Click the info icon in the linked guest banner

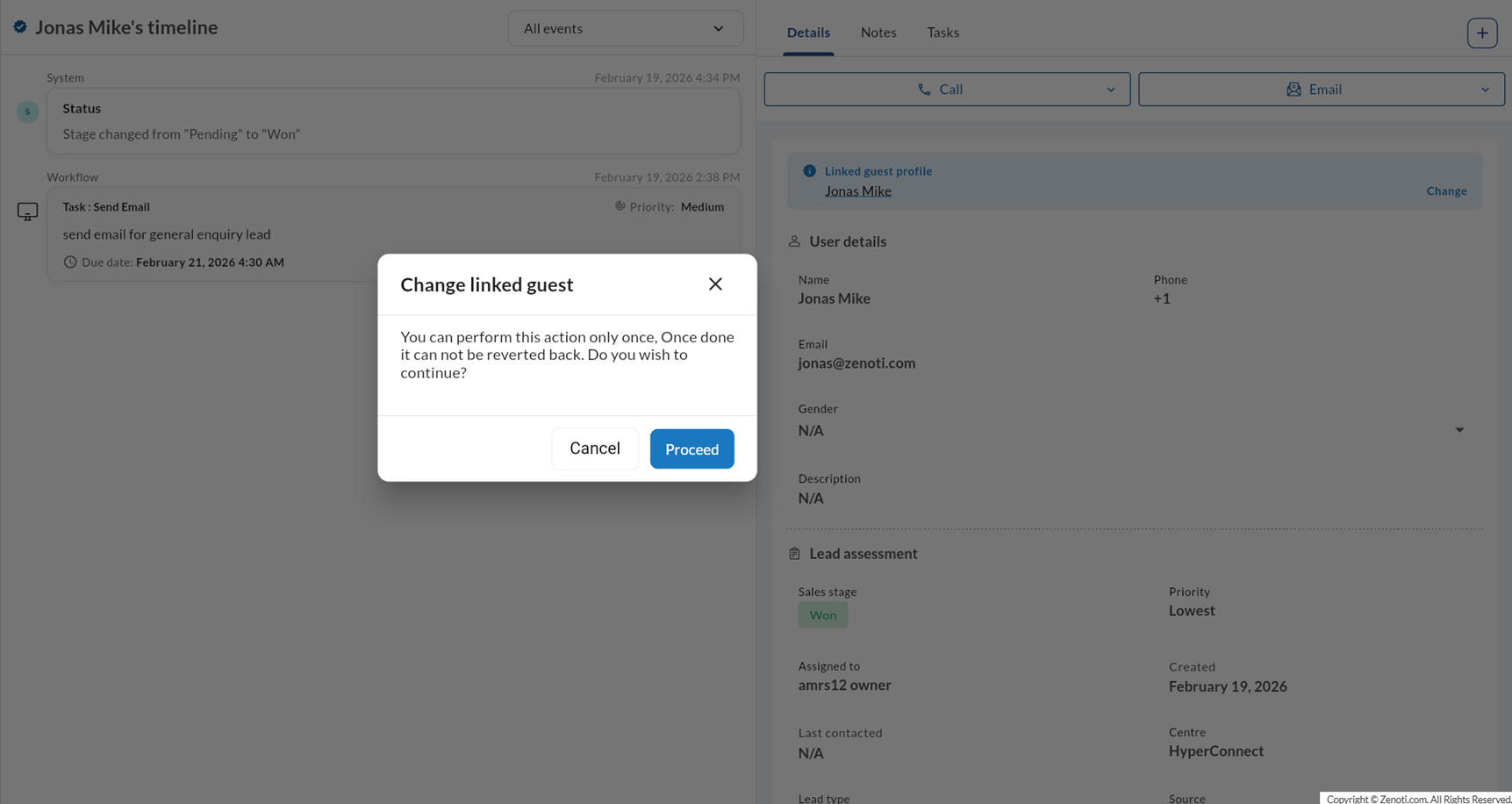point(809,170)
